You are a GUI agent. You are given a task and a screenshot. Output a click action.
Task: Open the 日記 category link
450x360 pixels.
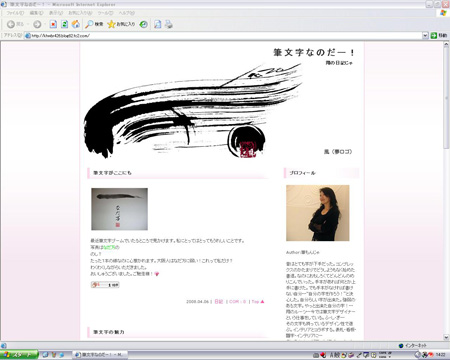[x=219, y=301]
